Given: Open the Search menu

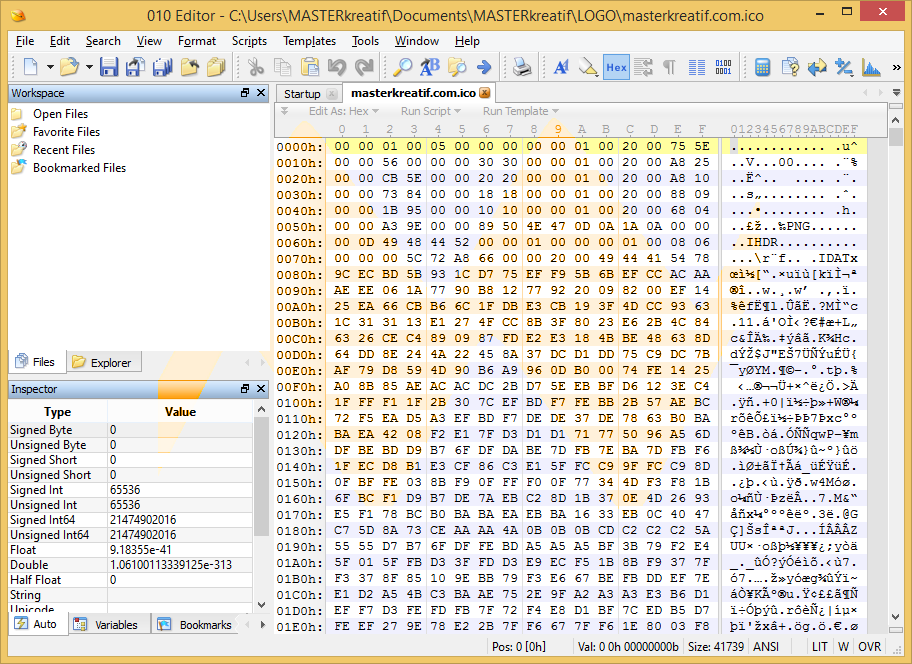Looking at the screenshot, I should (x=103, y=41).
